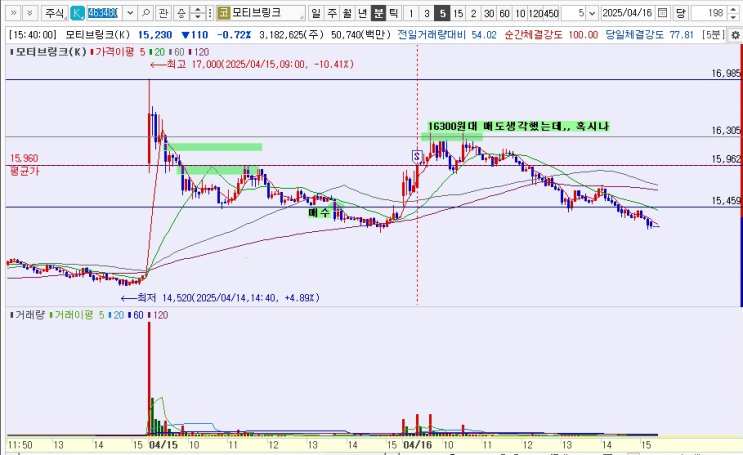This screenshot has width=743, height=455.
Task: Switch chart to daily 일 period
Action: [x=316, y=13]
